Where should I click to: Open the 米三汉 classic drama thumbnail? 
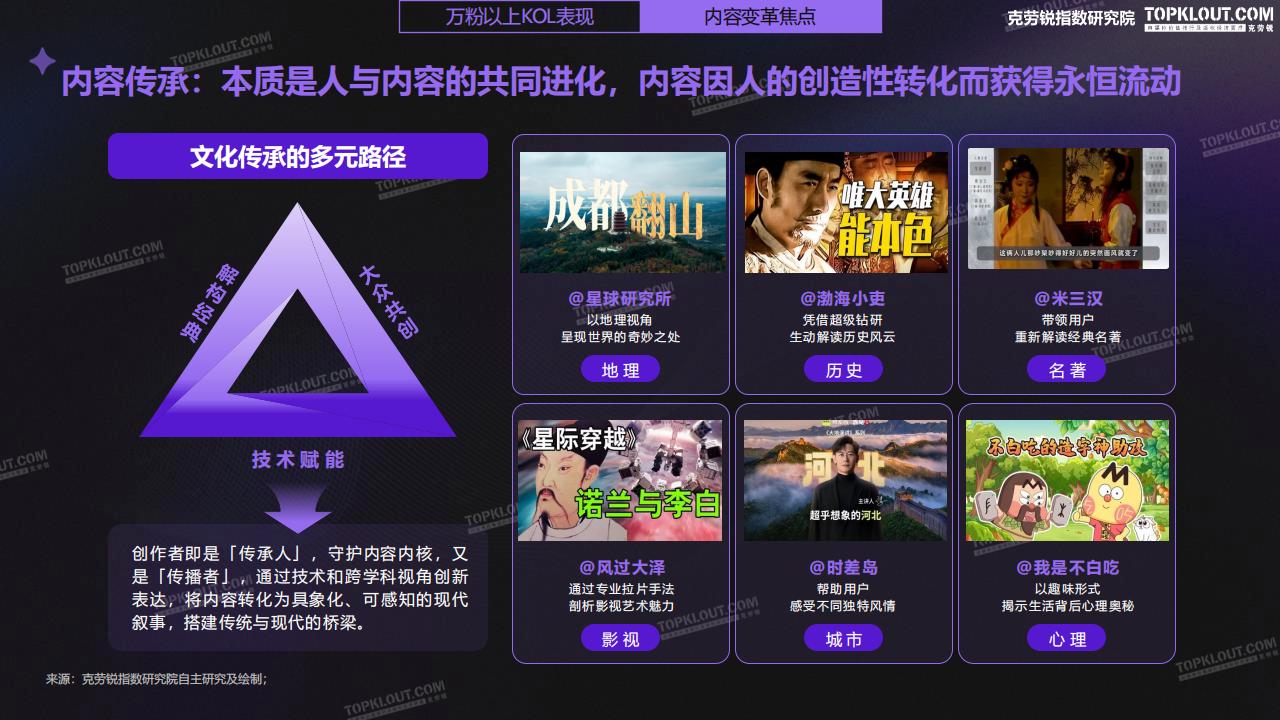[1068, 208]
